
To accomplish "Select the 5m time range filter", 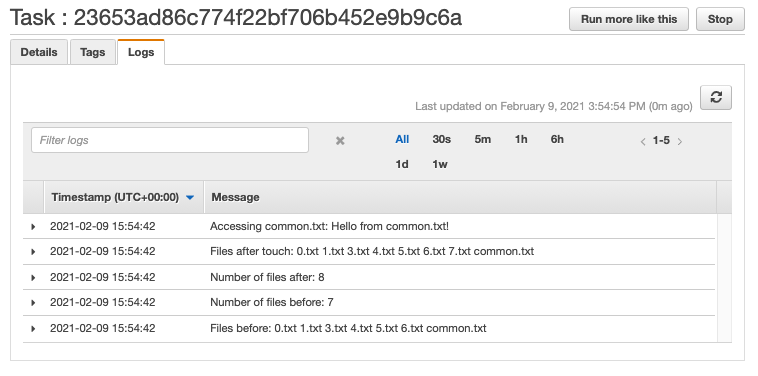I will click(482, 139).
